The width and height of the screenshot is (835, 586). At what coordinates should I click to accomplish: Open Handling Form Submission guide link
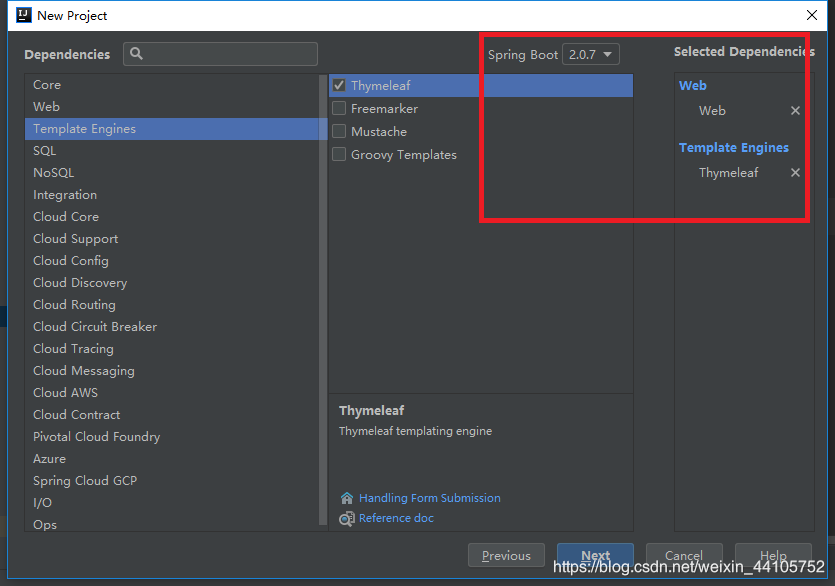430,498
